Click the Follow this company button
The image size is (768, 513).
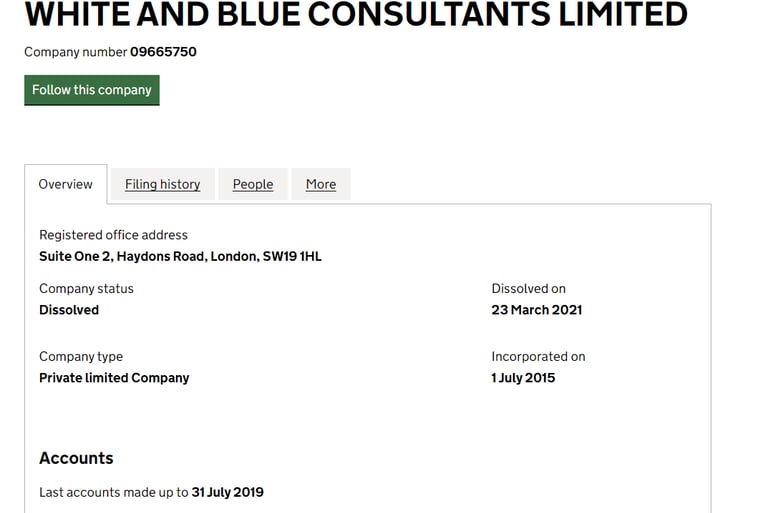(x=92, y=90)
